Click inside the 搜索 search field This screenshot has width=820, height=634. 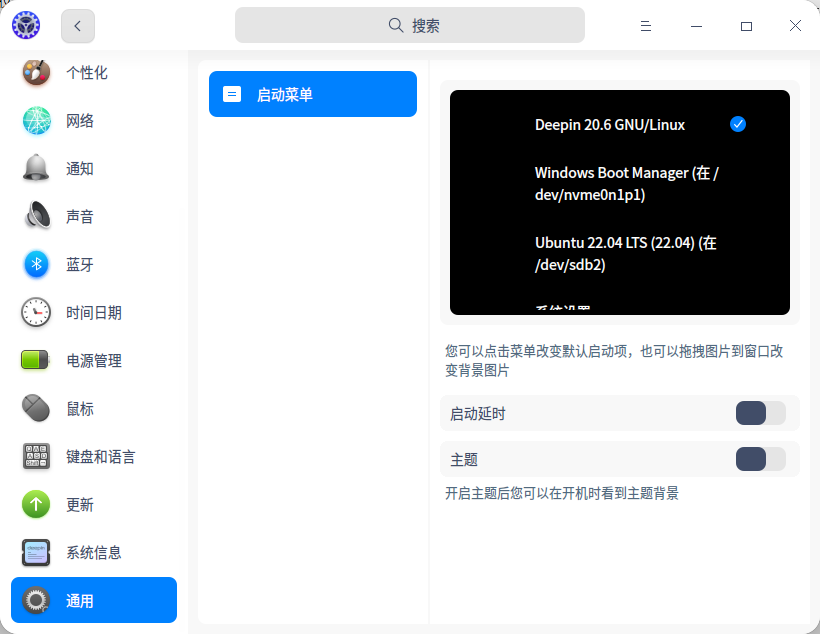[409, 24]
